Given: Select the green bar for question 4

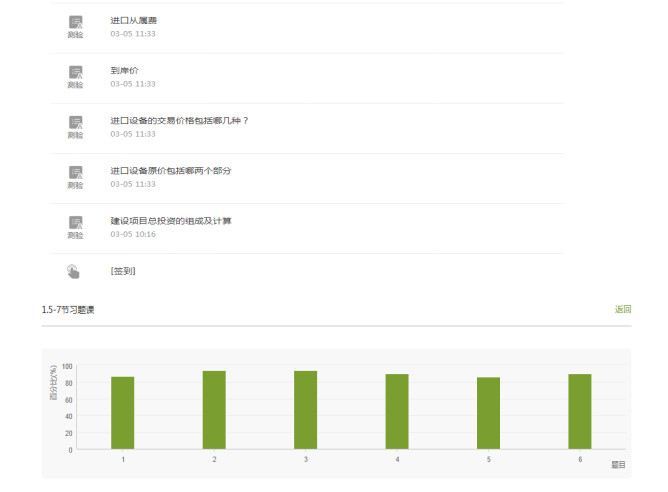Looking at the screenshot, I should (x=397, y=412).
